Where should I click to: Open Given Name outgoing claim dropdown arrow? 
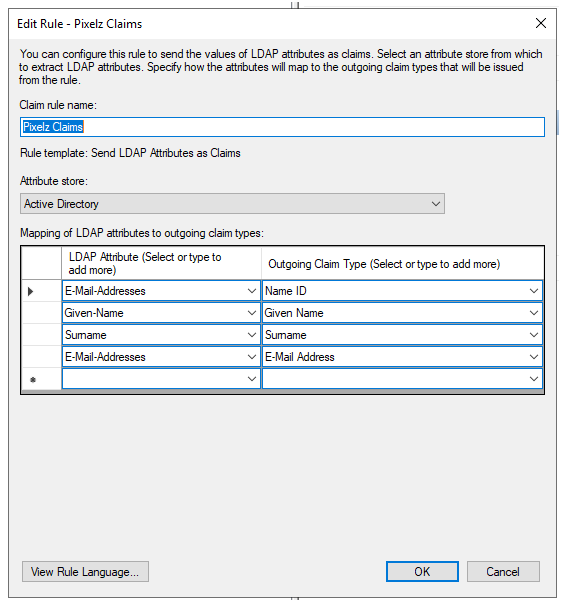coord(533,313)
